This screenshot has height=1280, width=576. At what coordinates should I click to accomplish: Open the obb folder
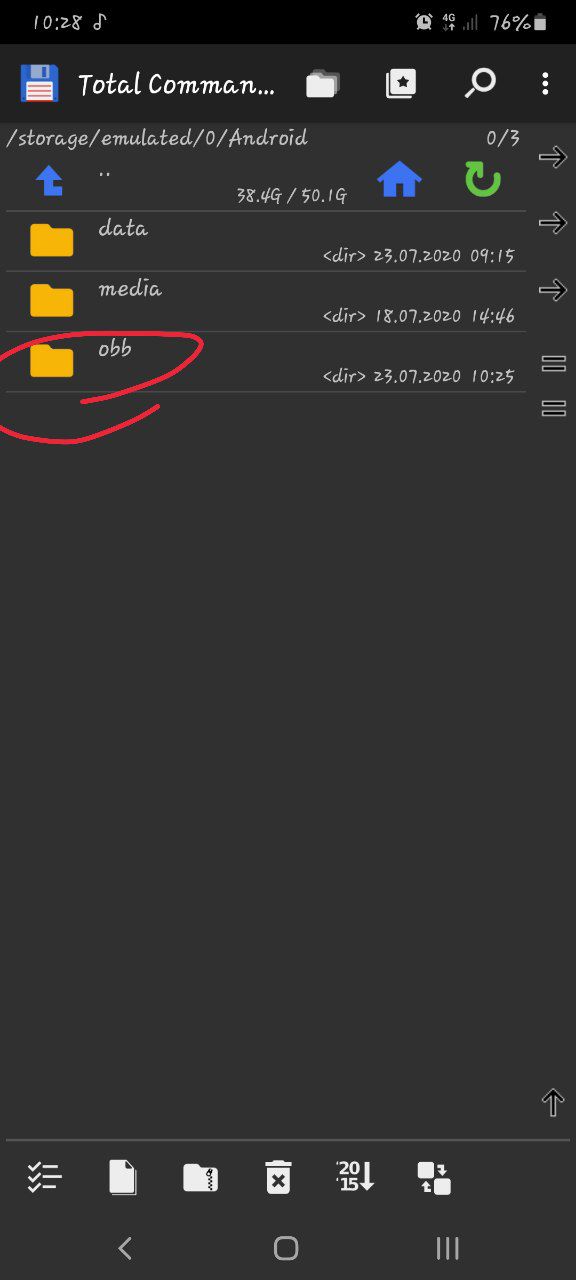click(266, 361)
